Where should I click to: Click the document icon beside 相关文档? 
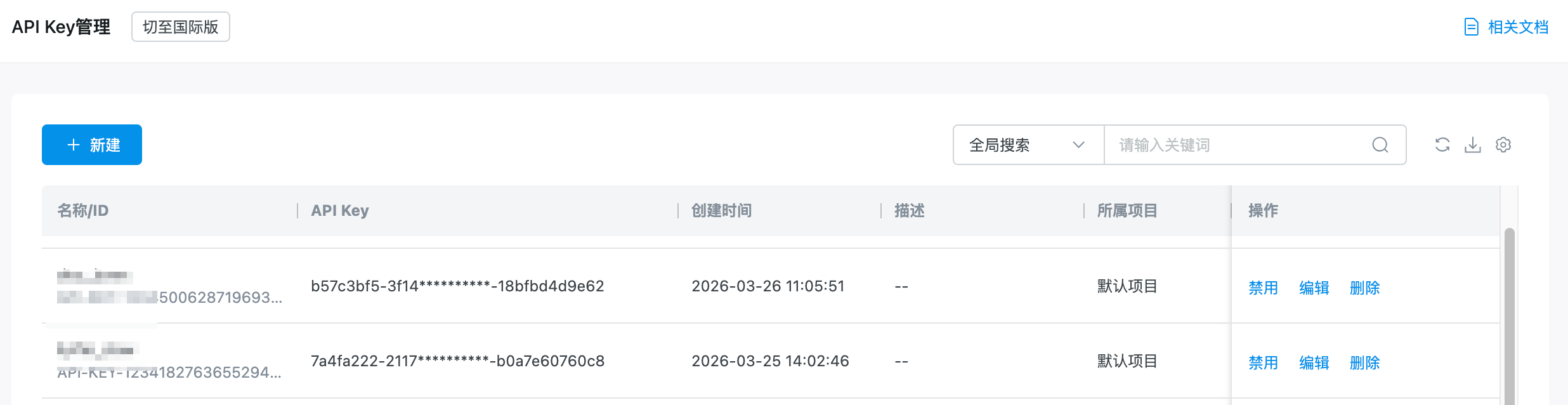(1471, 27)
